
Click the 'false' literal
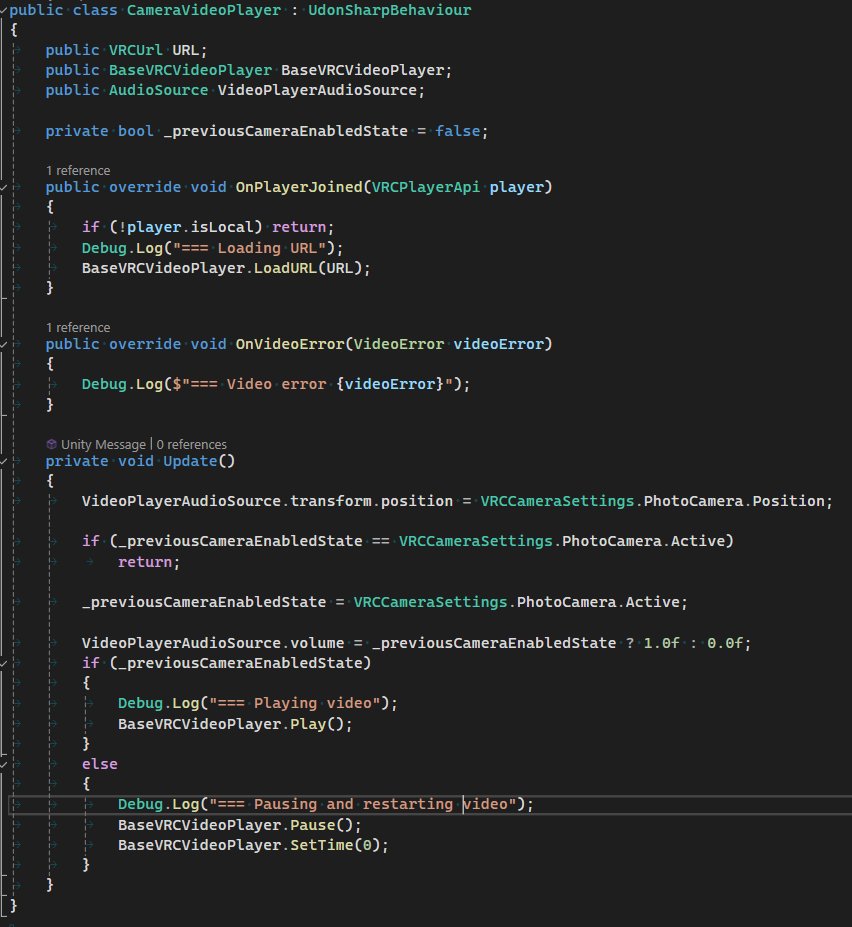(x=458, y=131)
